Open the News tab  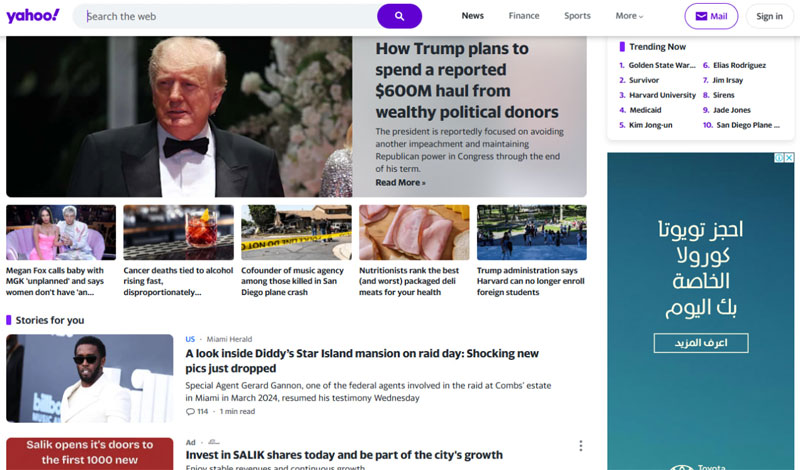(x=472, y=16)
